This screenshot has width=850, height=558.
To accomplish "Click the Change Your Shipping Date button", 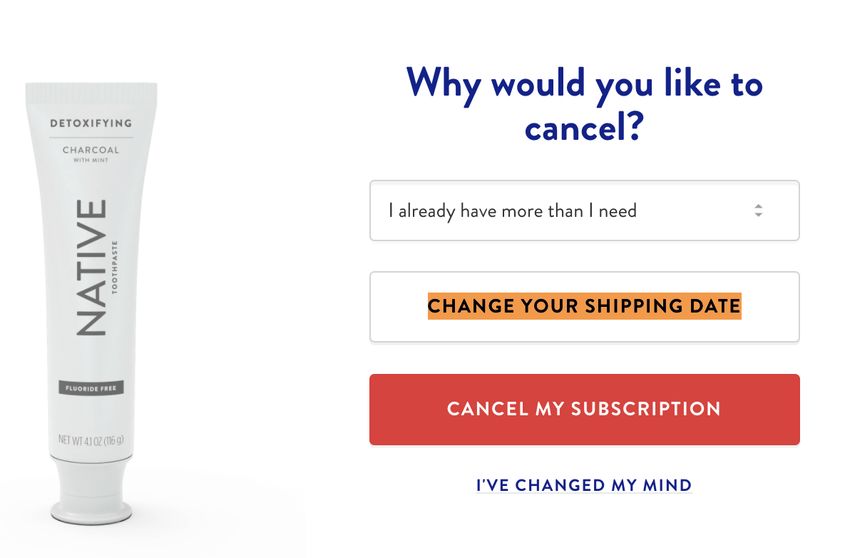I will (584, 307).
